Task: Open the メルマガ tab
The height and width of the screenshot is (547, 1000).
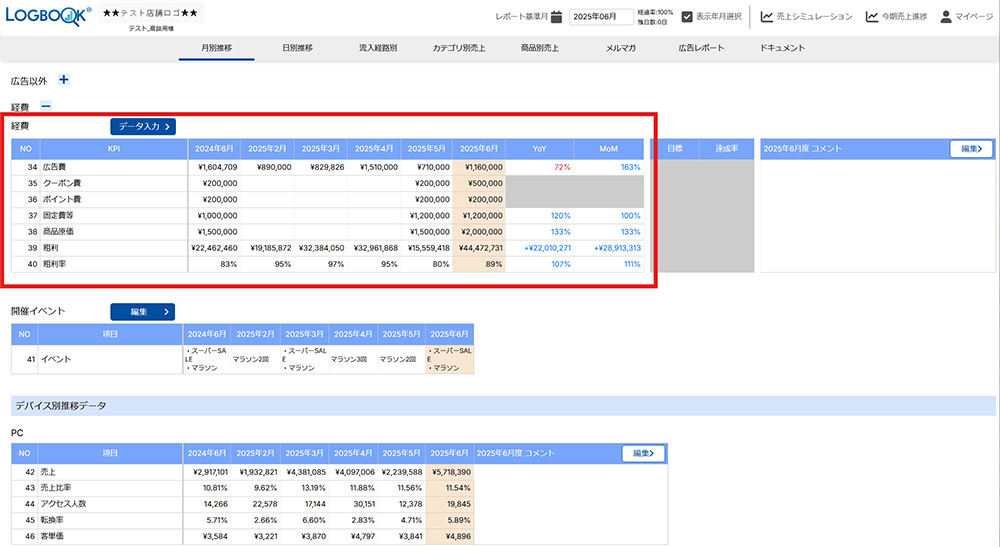Action: coord(618,48)
